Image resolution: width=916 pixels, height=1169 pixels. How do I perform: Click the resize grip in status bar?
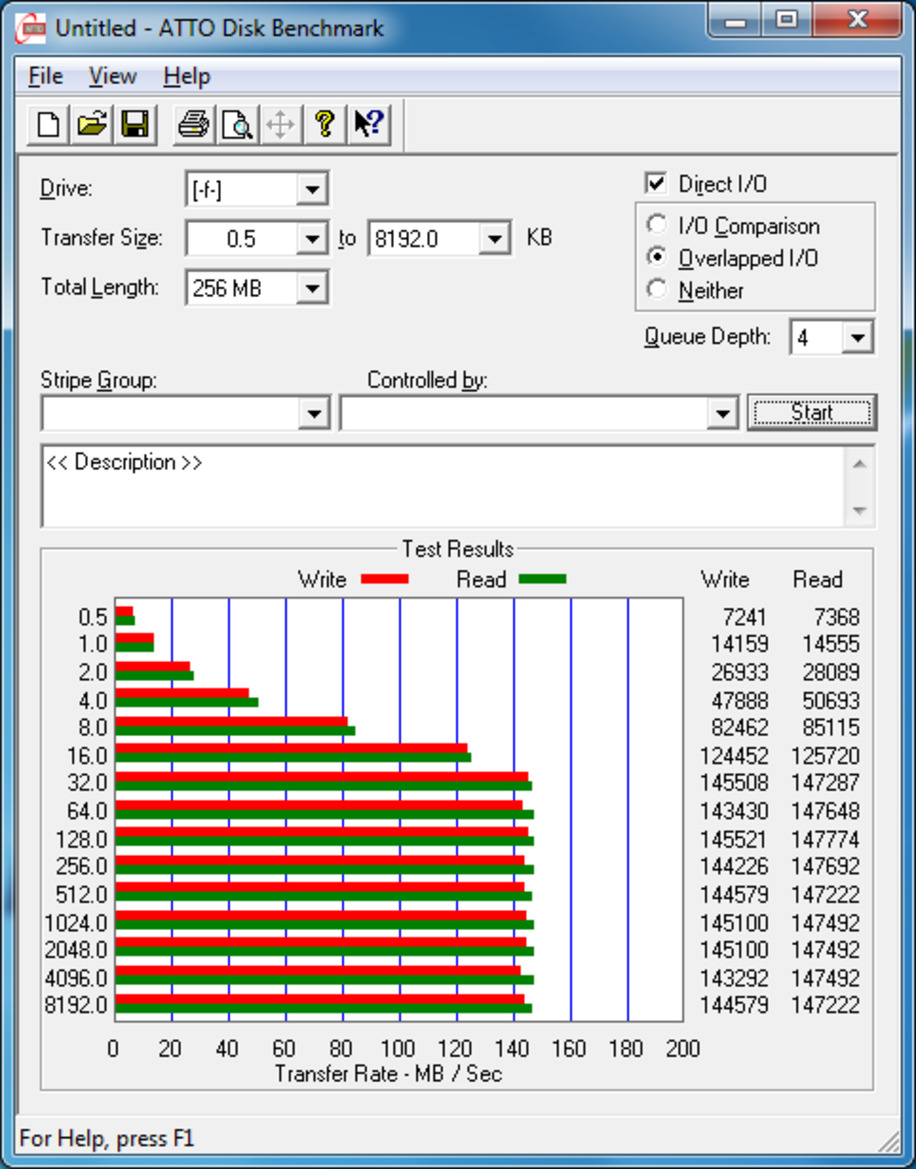click(888, 1139)
